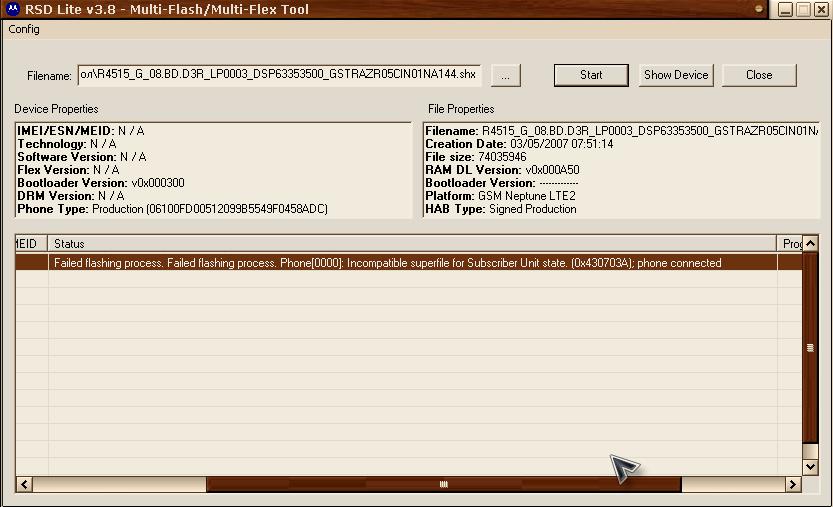Click the Filename line in File Properties

pyautogui.click(x=622, y=131)
